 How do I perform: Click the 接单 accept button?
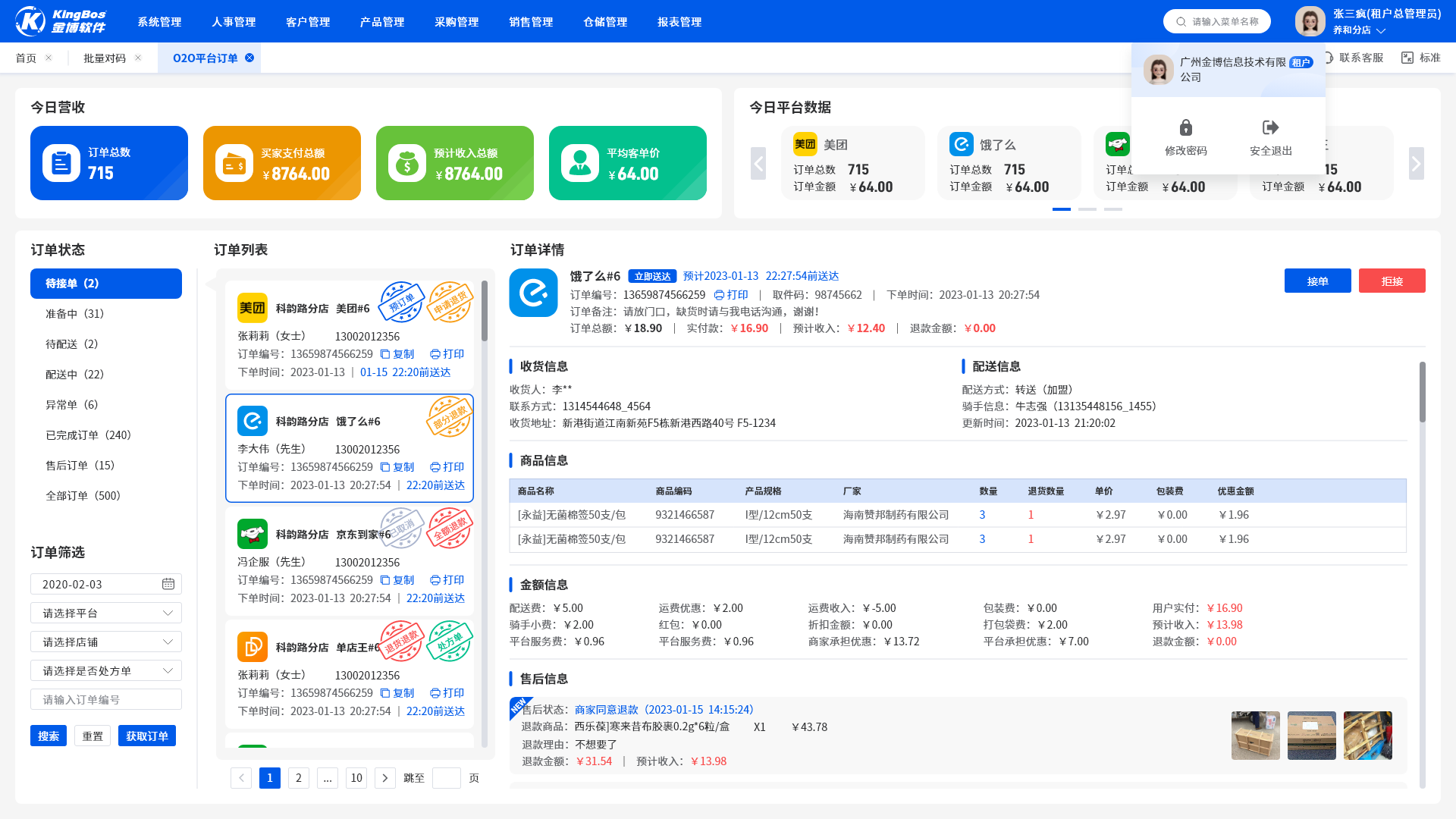pos(1317,281)
